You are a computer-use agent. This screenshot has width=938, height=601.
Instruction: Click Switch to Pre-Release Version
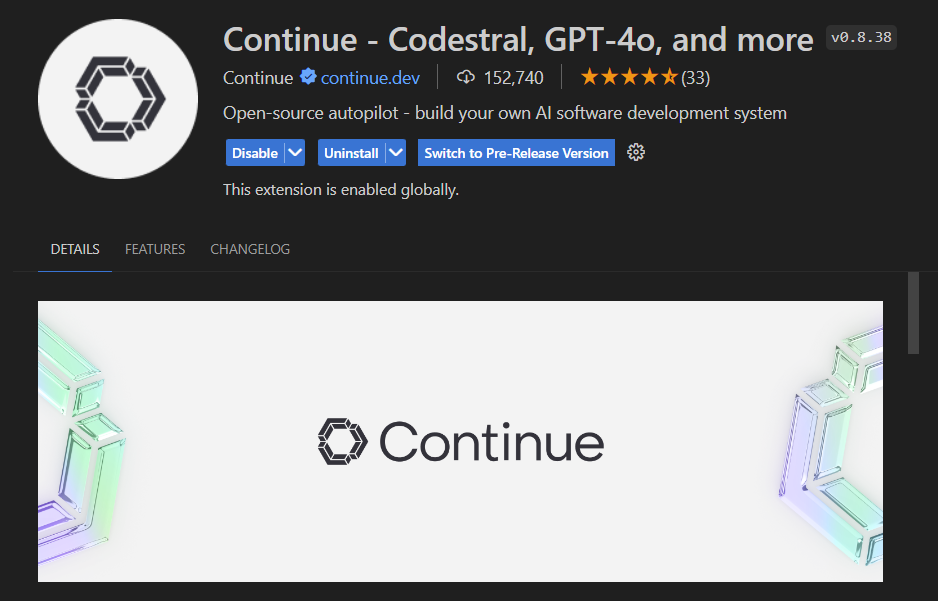[516, 153]
